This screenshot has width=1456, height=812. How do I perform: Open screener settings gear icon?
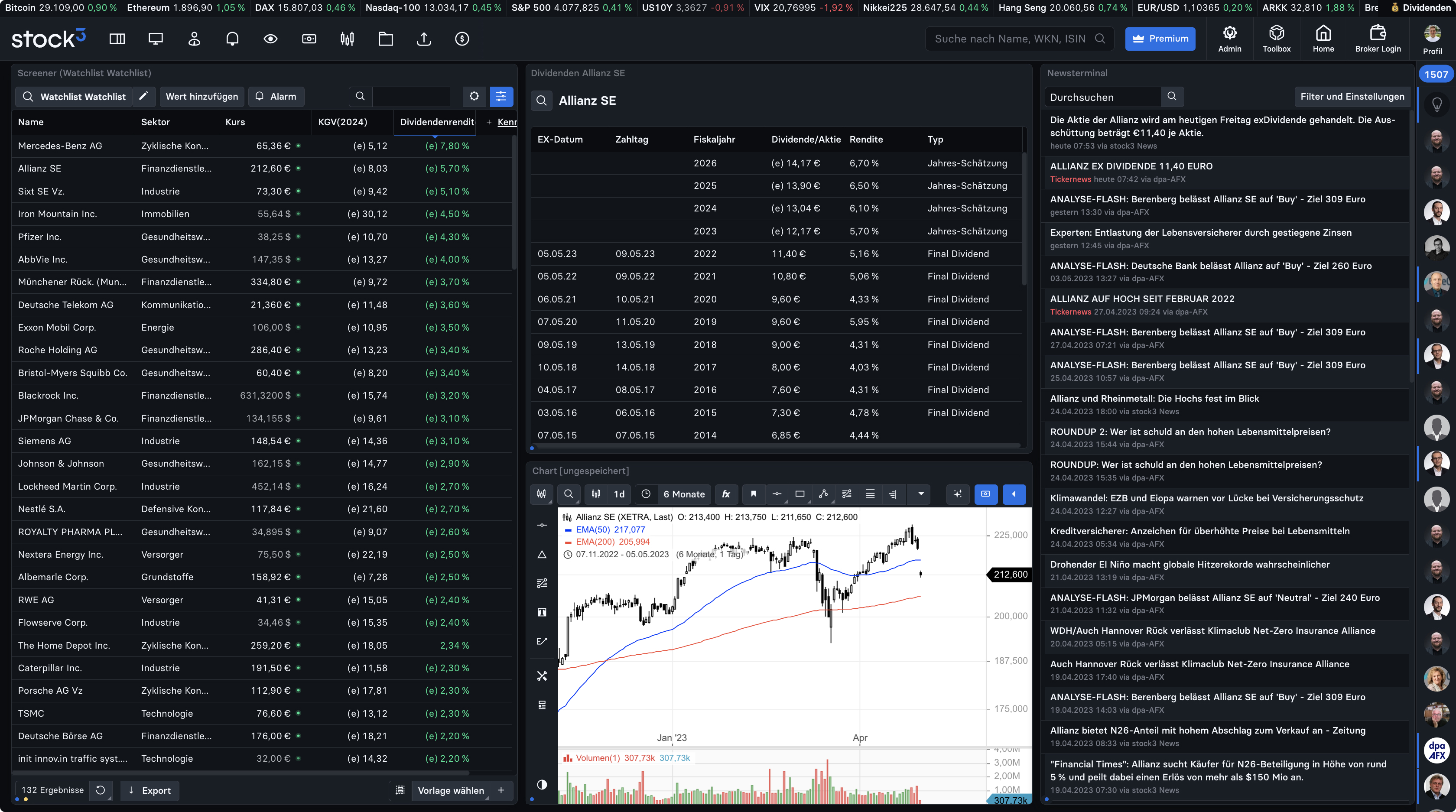(474, 97)
